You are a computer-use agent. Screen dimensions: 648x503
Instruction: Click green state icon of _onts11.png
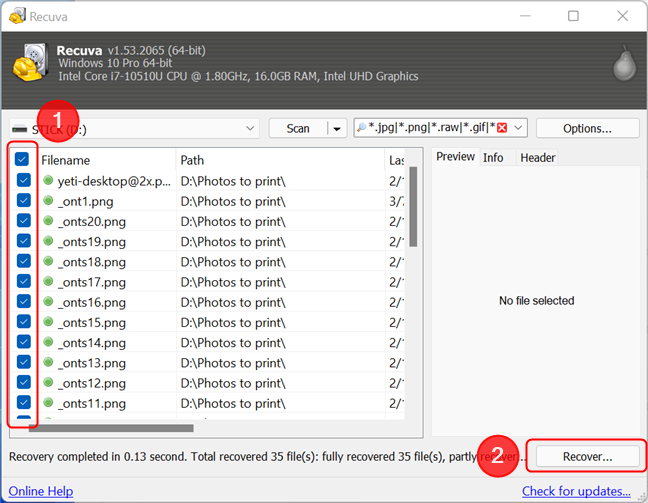(48, 402)
